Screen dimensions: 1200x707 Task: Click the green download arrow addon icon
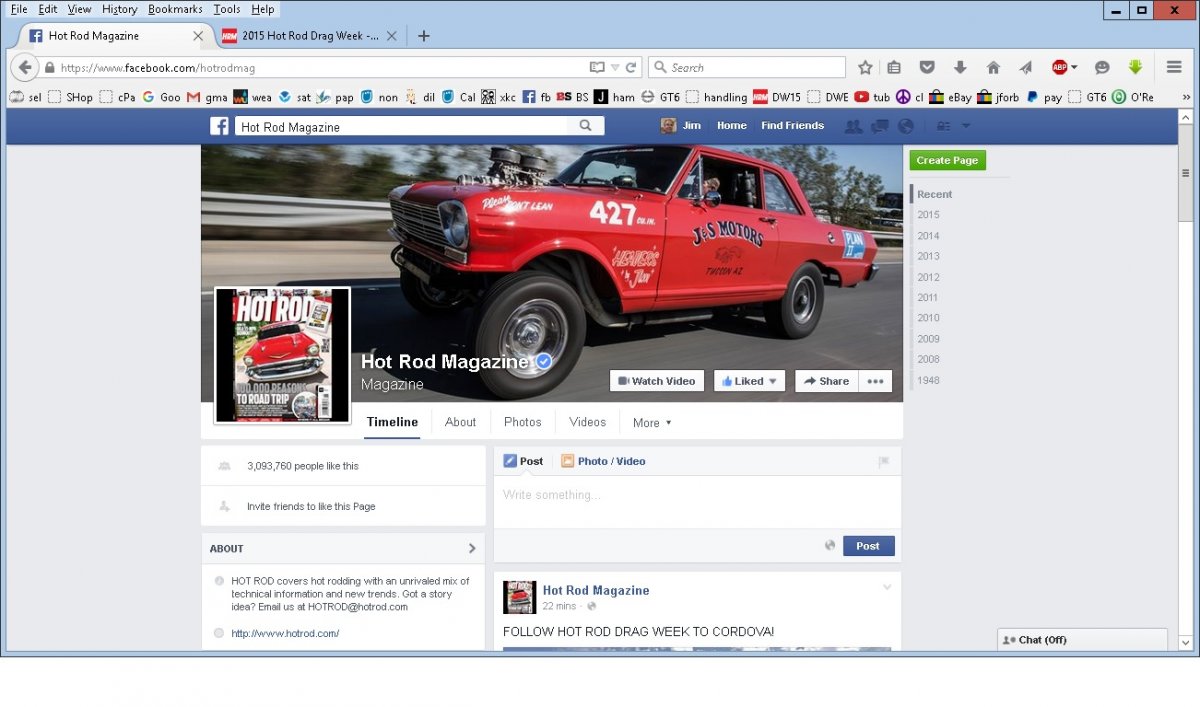tap(1135, 68)
